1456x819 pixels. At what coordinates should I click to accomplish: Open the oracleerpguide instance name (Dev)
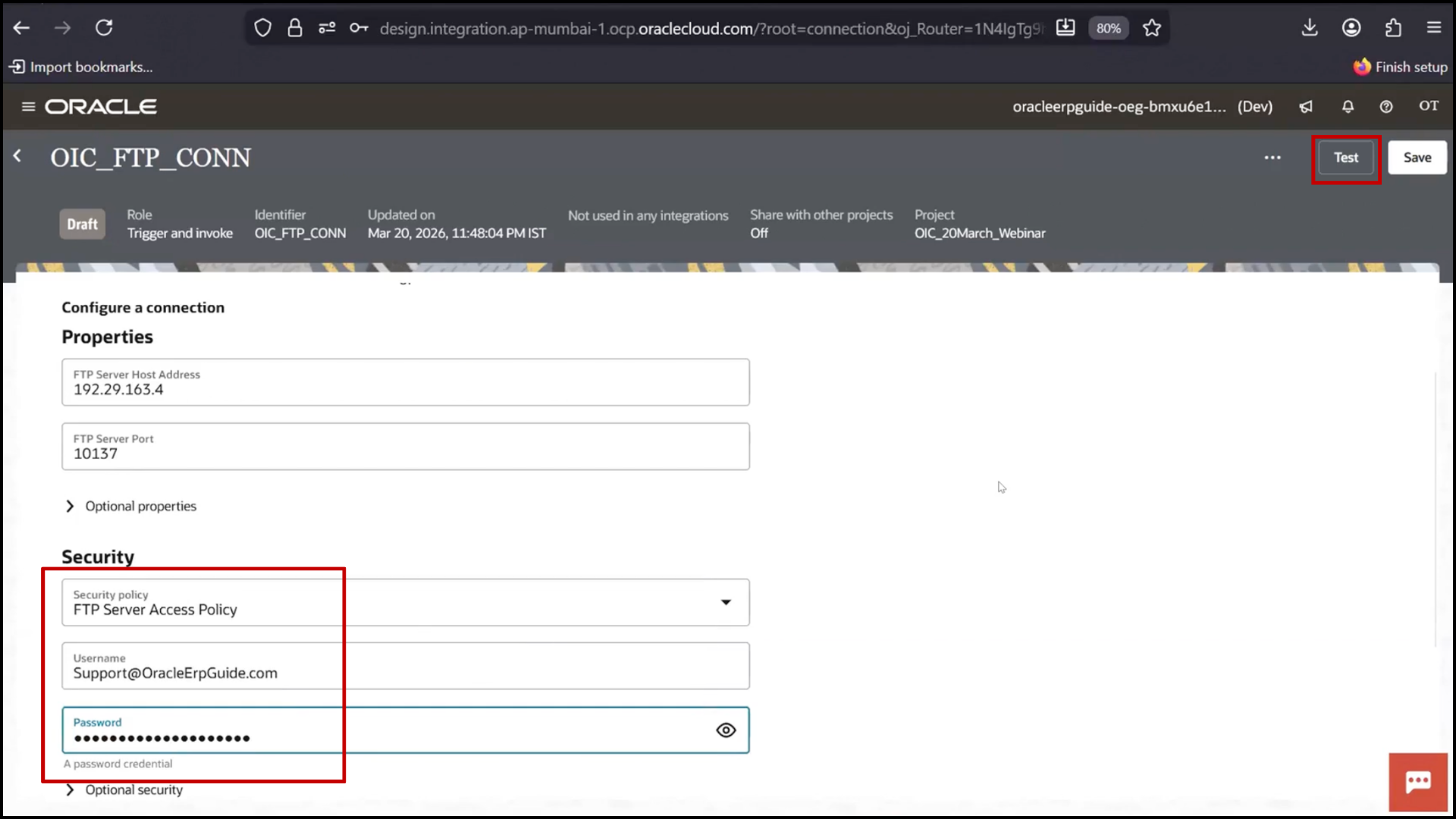click(x=1142, y=107)
